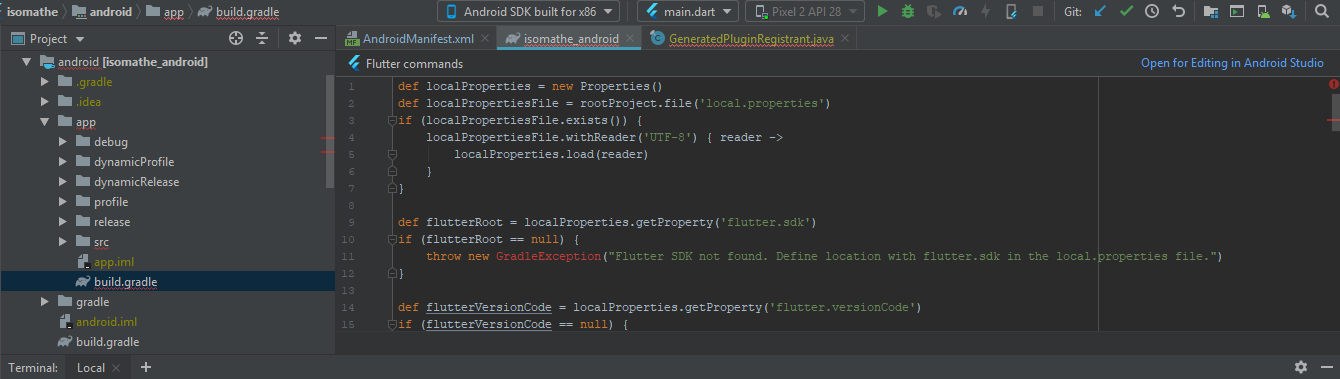Open Project Structure folder icon

point(1211,12)
